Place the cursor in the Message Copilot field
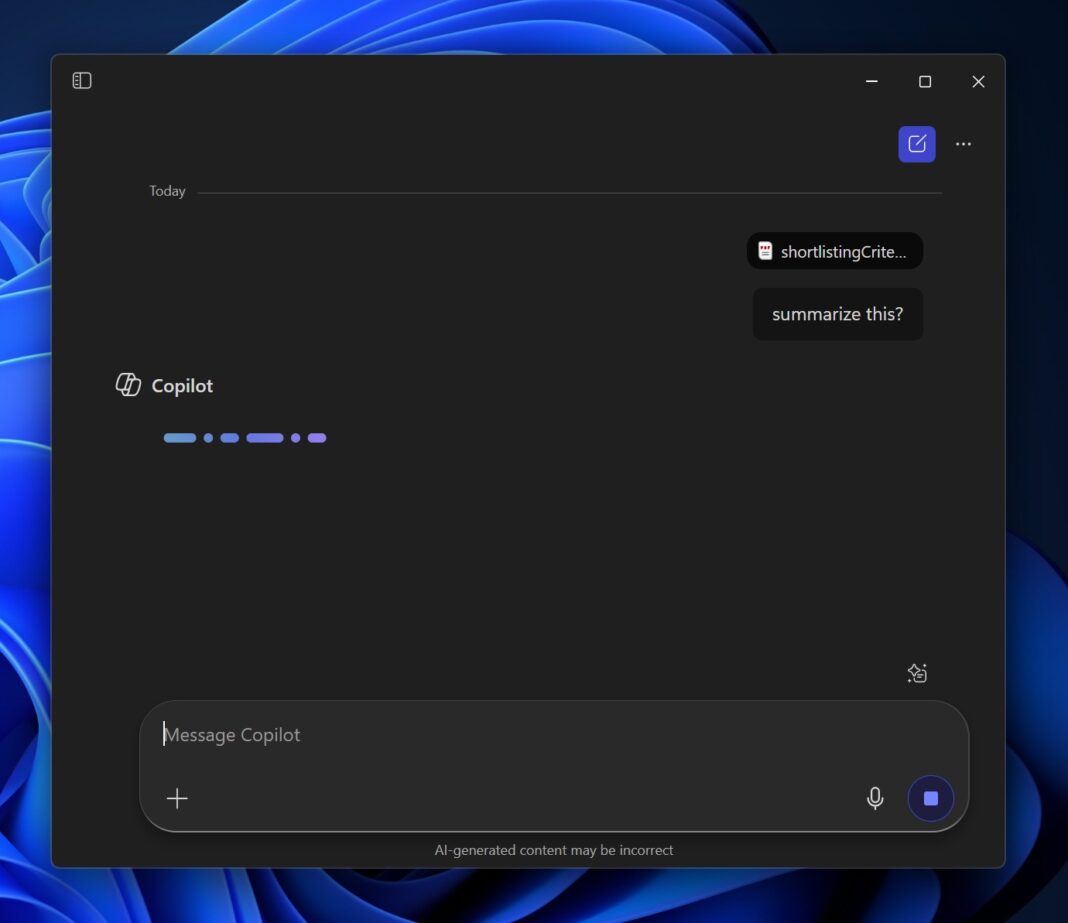The image size is (1068, 923). (x=400, y=735)
